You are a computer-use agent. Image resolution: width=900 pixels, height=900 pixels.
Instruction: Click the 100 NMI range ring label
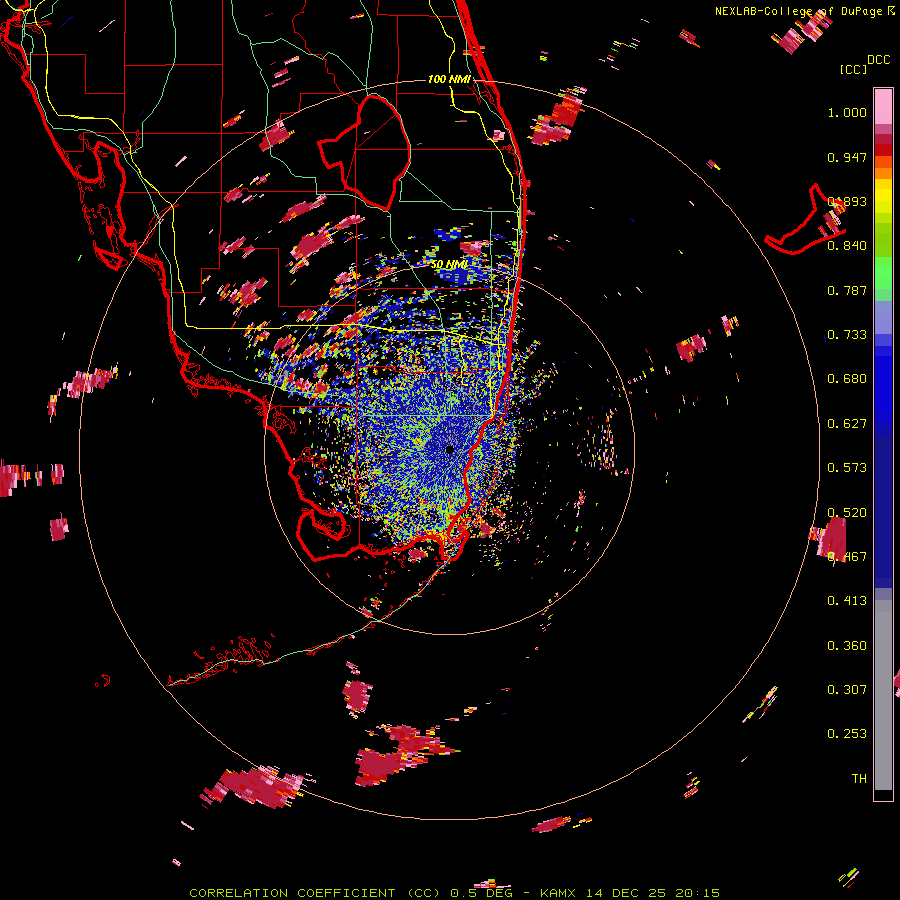point(449,79)
